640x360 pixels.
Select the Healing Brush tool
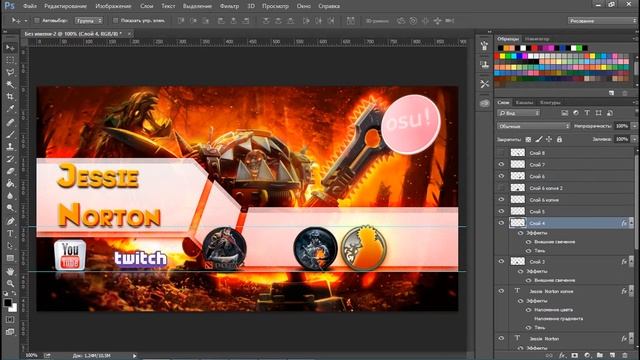[10, 122]
